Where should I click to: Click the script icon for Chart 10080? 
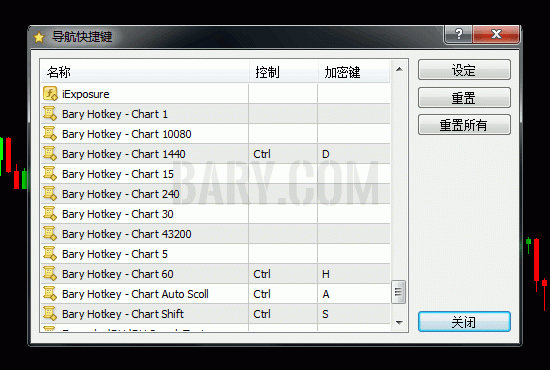50,134
